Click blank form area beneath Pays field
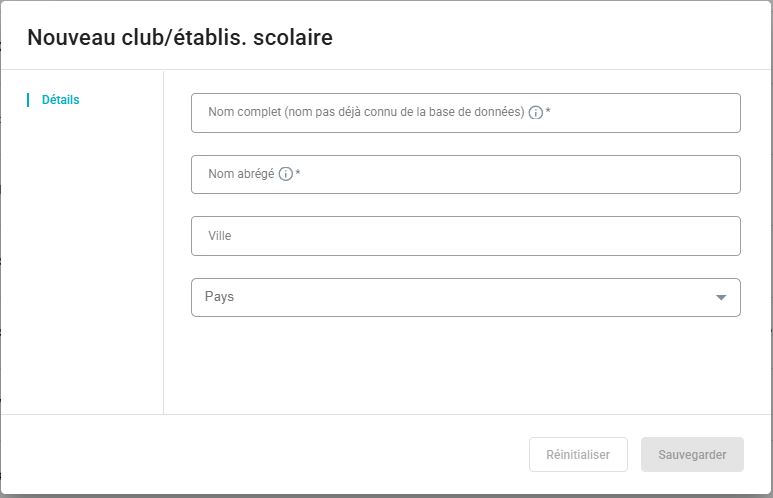 point(465,365)
